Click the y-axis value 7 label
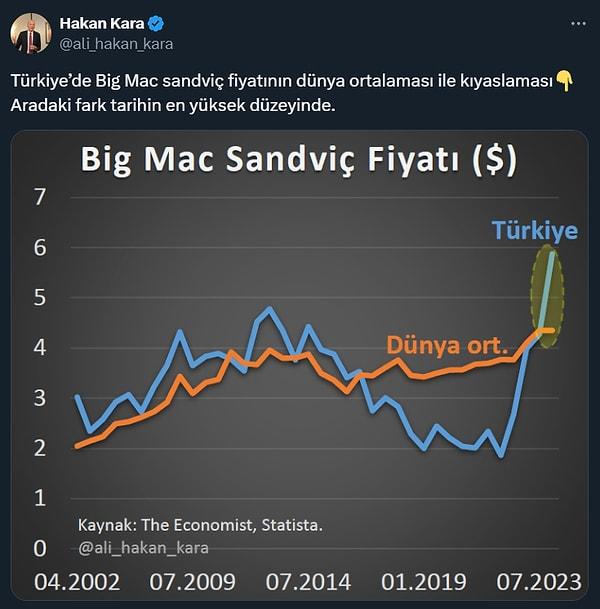Image resolution: width=600 pixels, height=609 pixels. 40,197
